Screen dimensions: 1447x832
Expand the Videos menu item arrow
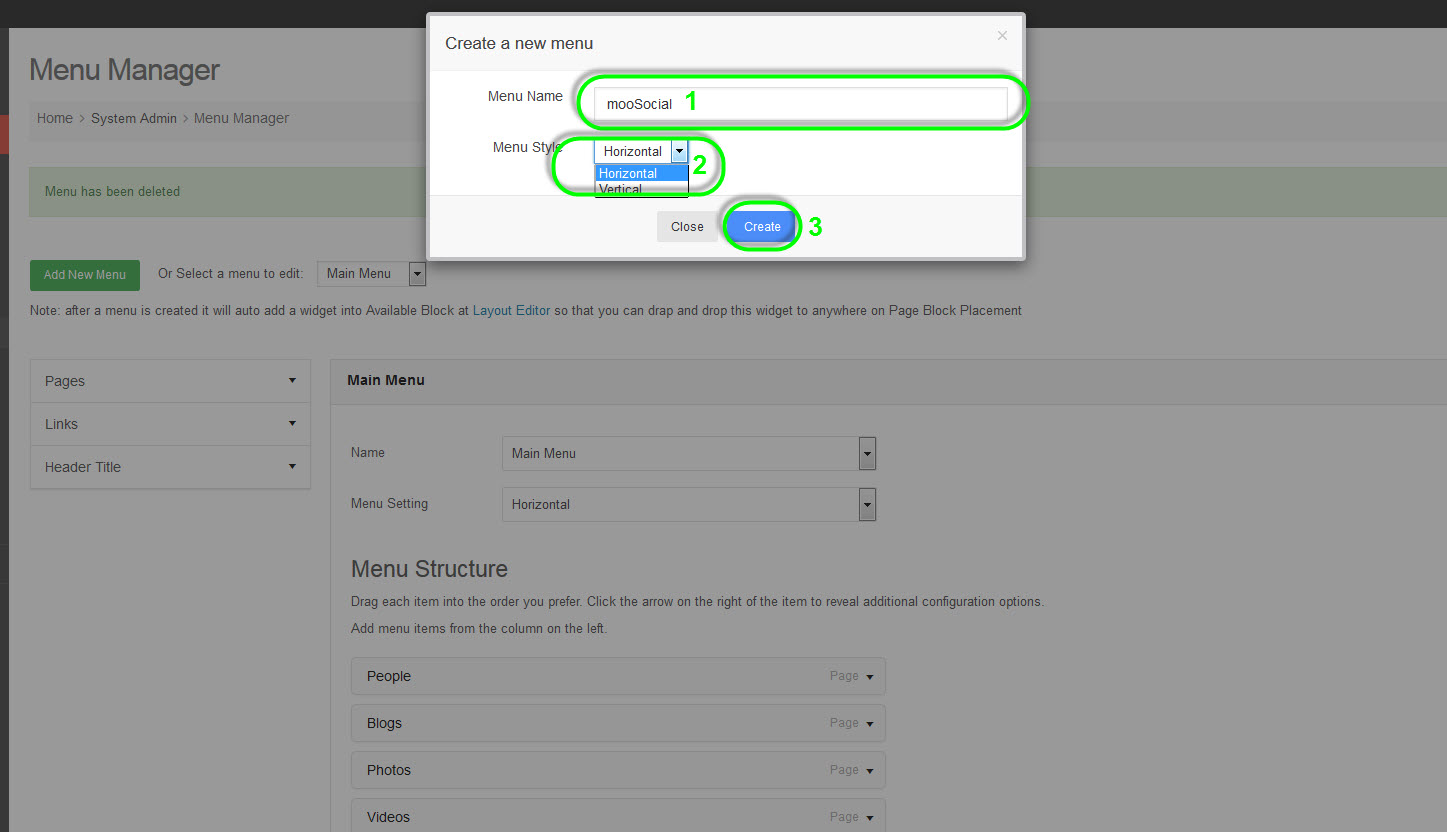869,818
